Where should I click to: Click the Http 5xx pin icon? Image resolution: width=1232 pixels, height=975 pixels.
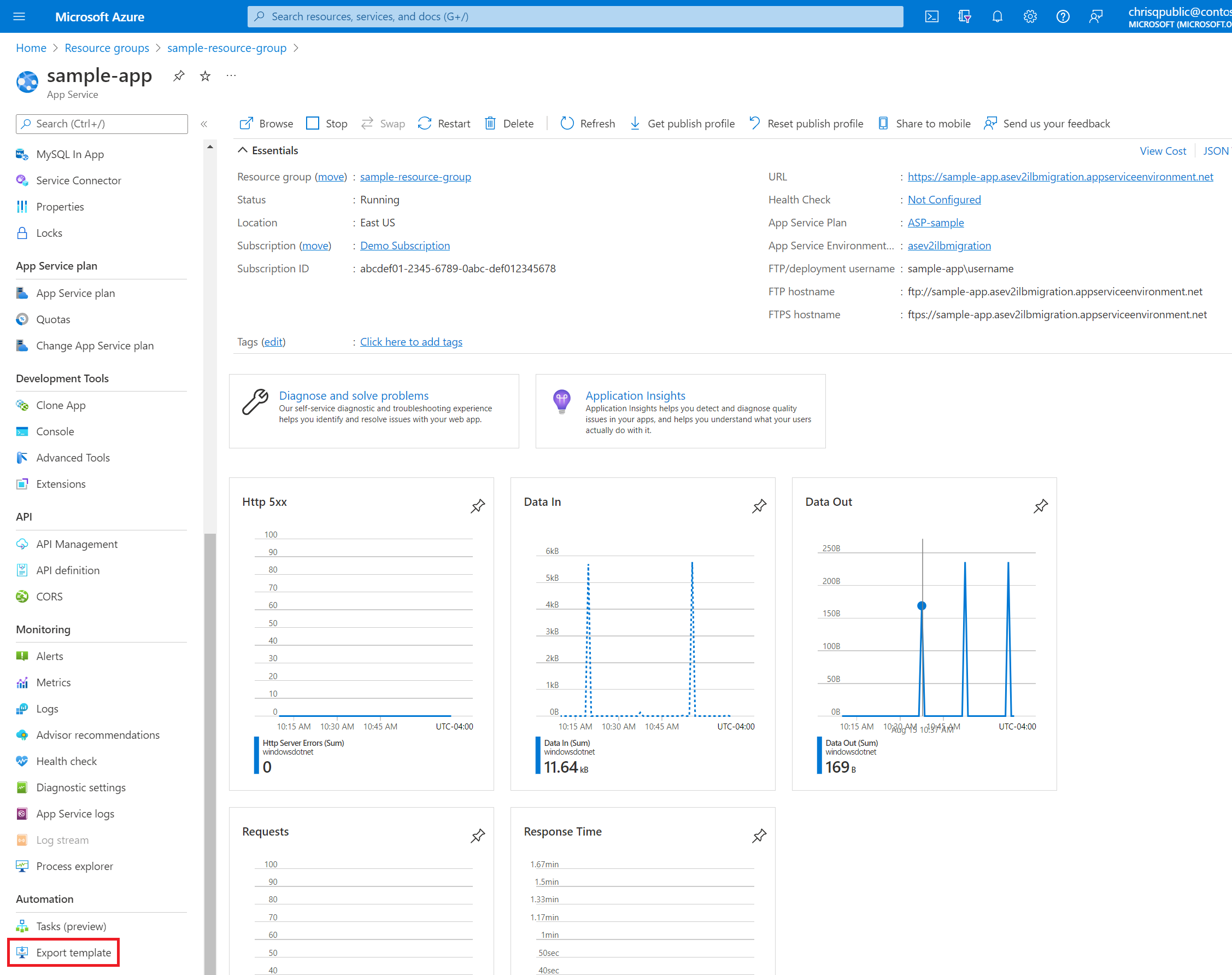point(478,505)
